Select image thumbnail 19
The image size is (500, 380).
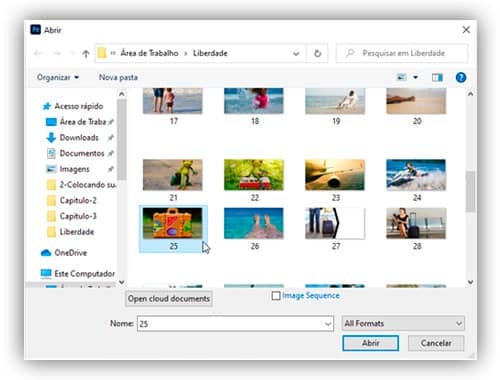[335, 101]
